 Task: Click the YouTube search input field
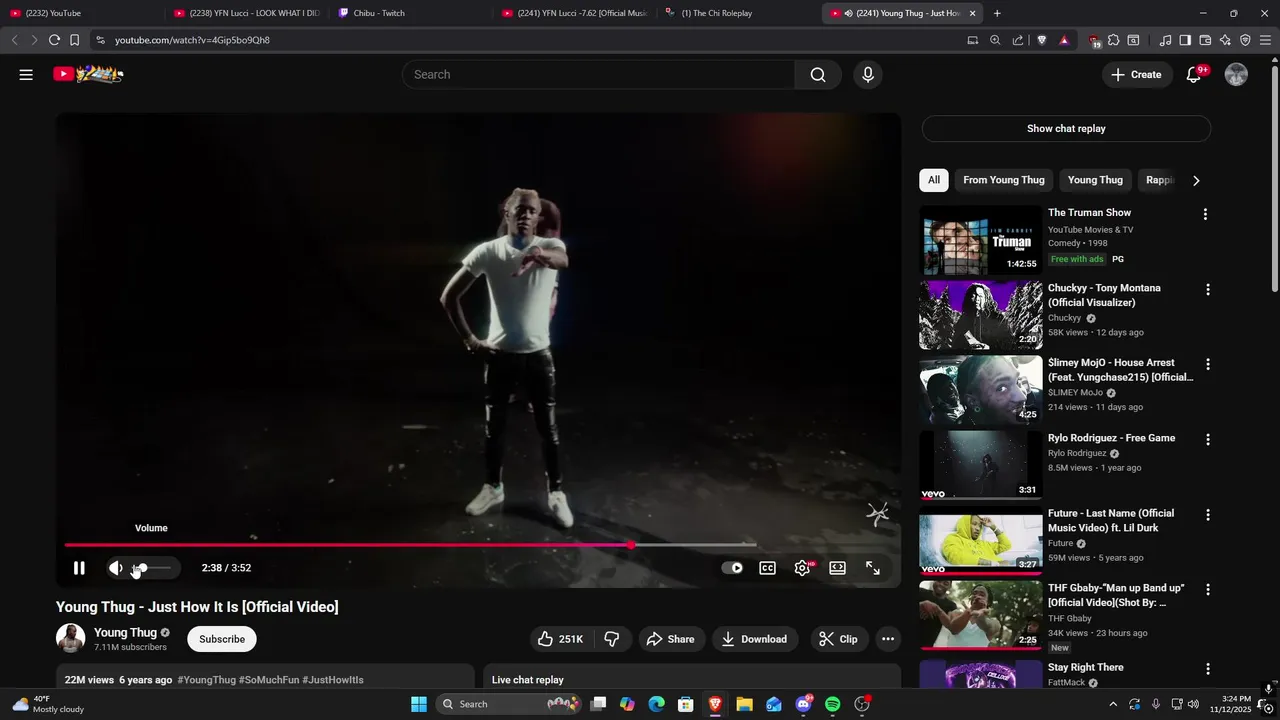(x=598, y=75)
